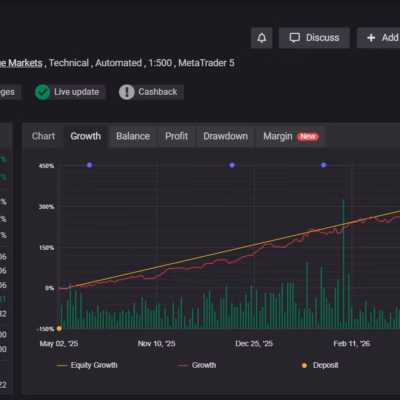The height and width of the screenshot is (400, 400).
Task: Click third blue marker dot above chart
Action: click(323, 165)
